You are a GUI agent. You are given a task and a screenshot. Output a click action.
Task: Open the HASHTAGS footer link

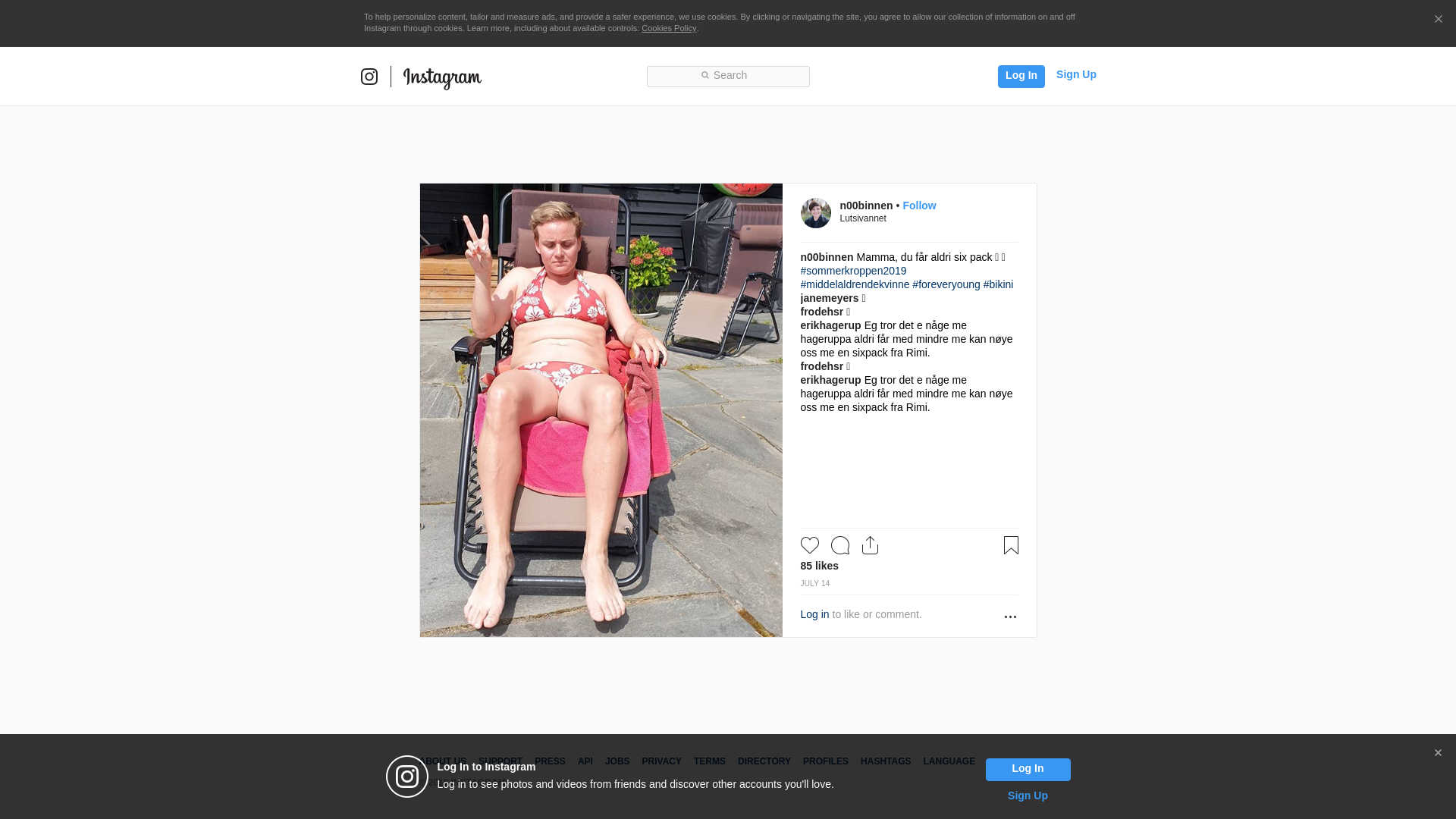(886, 761)
